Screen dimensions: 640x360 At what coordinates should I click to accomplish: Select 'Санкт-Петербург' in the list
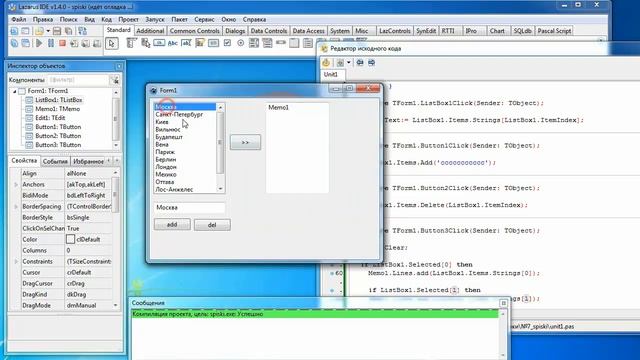click(179, 115)
